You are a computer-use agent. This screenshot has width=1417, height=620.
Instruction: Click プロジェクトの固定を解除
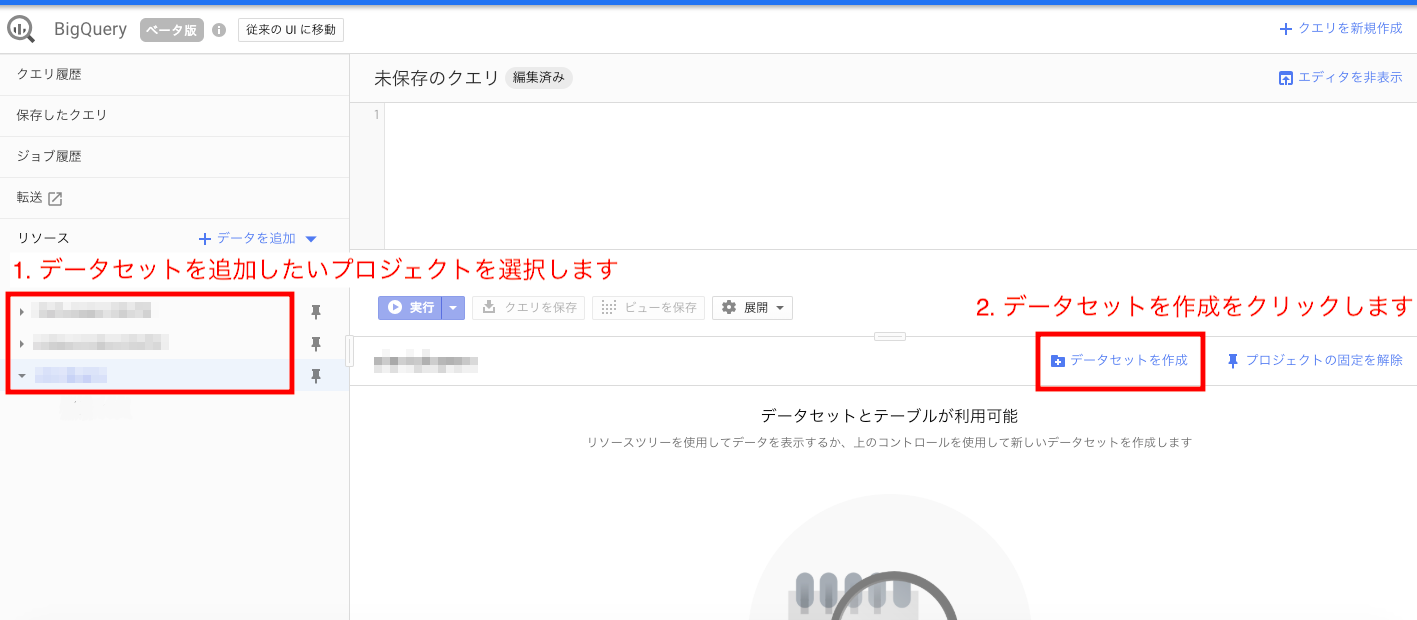(1315, 360)
